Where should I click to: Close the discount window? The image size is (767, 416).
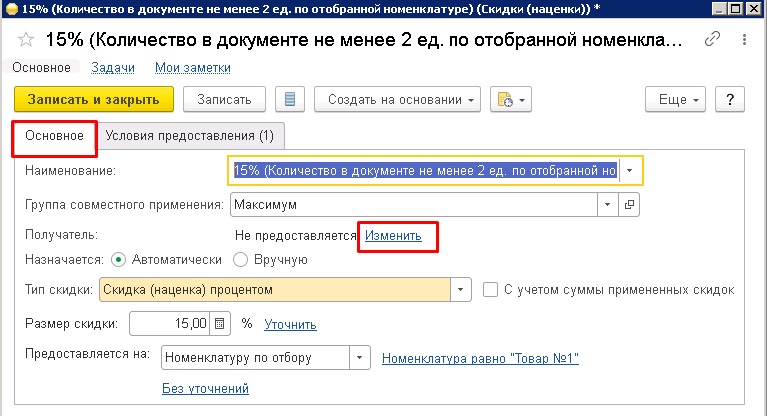(x=753, y=9)
